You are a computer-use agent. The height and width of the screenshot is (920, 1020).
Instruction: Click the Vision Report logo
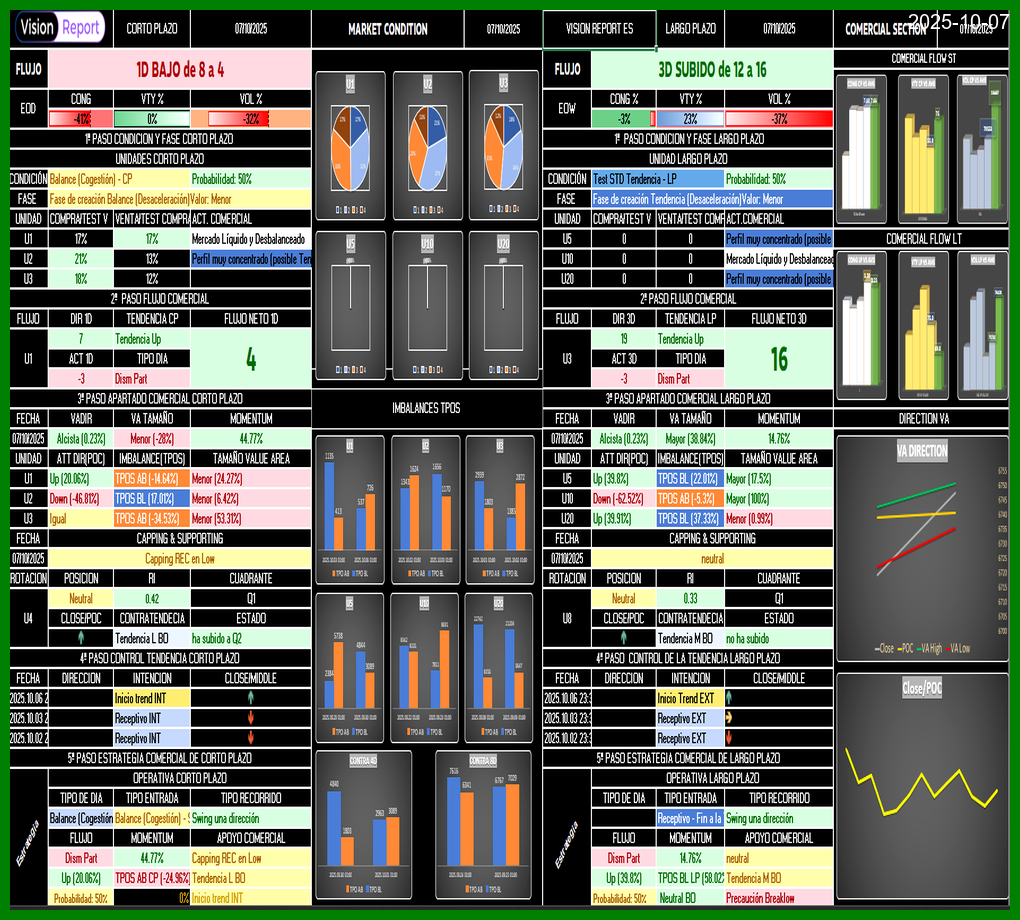point(60,28)
